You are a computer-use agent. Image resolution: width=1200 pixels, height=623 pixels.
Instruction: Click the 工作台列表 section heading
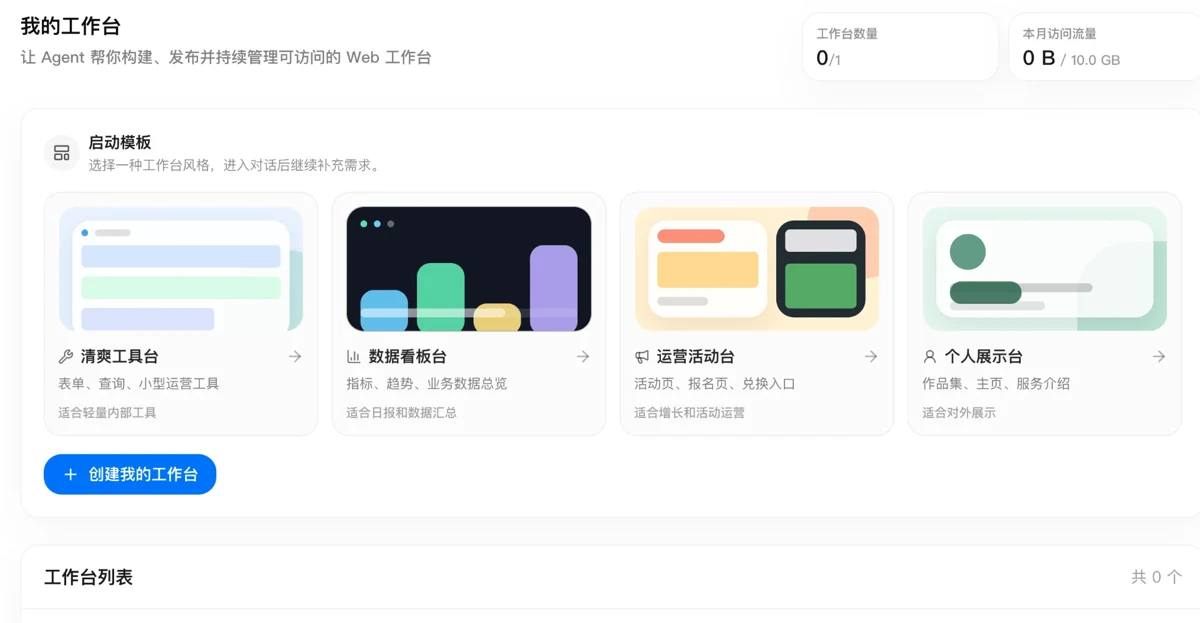88,577
